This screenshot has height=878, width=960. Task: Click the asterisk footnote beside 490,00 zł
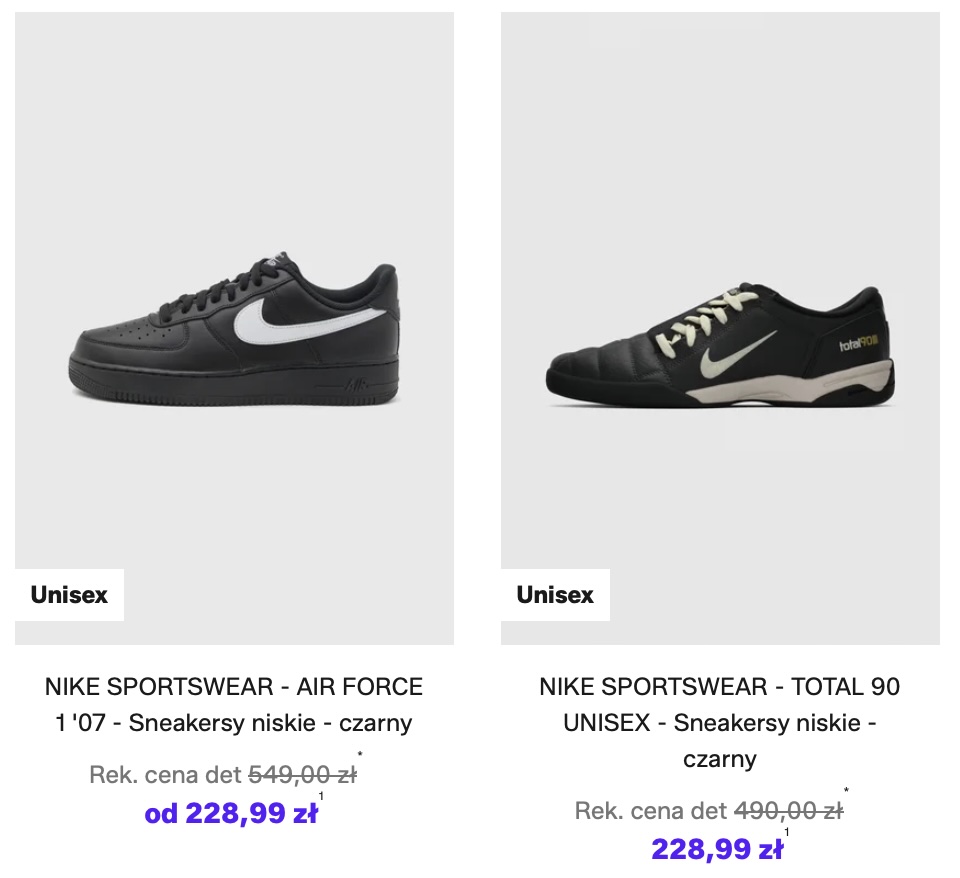coord(846,792)
